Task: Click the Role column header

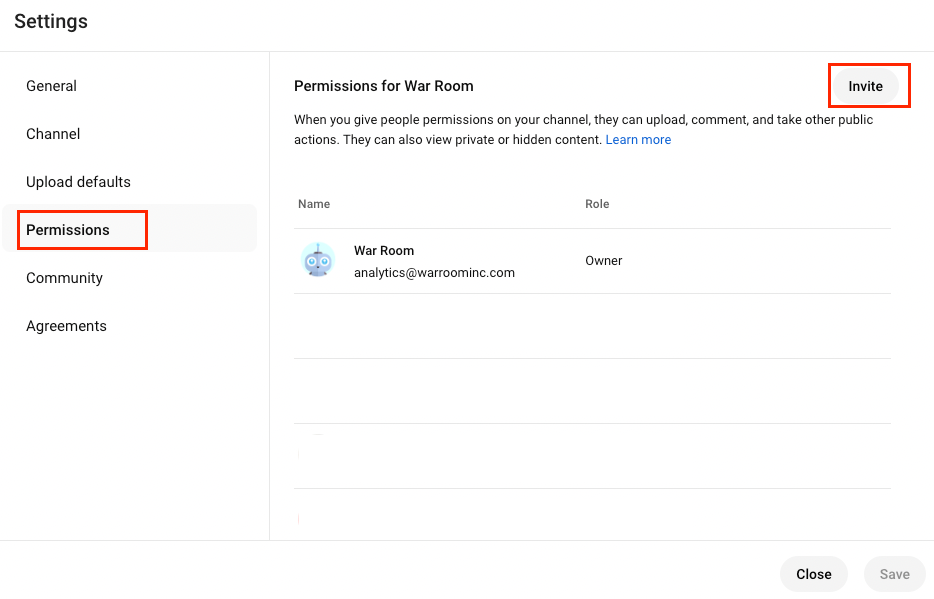Action: tap(597, 204)
